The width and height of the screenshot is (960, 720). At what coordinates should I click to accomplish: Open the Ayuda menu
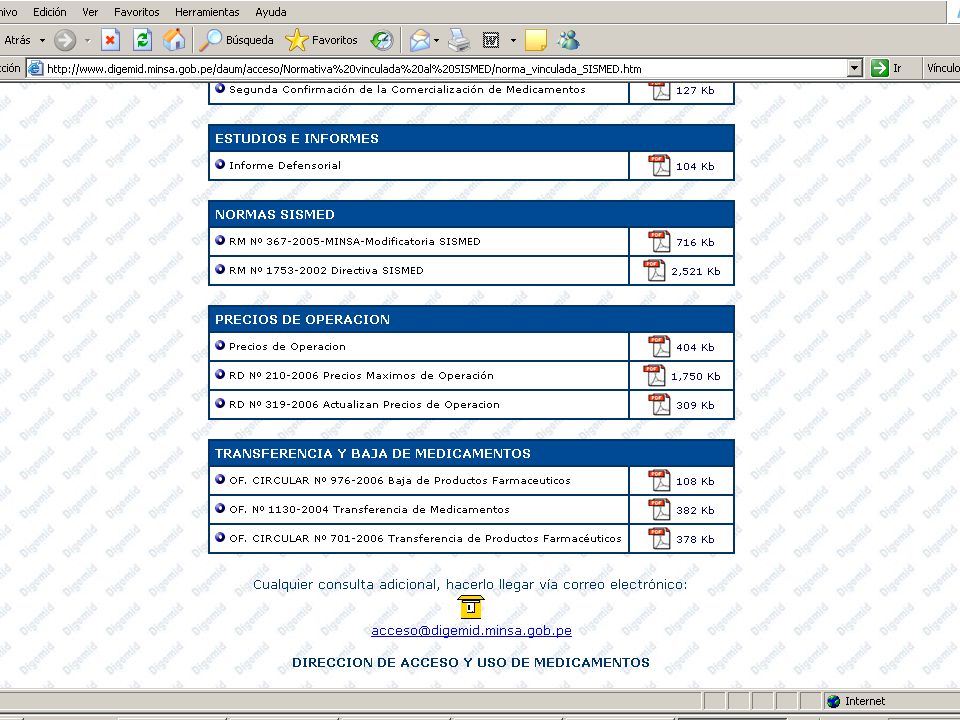[271, 12]
